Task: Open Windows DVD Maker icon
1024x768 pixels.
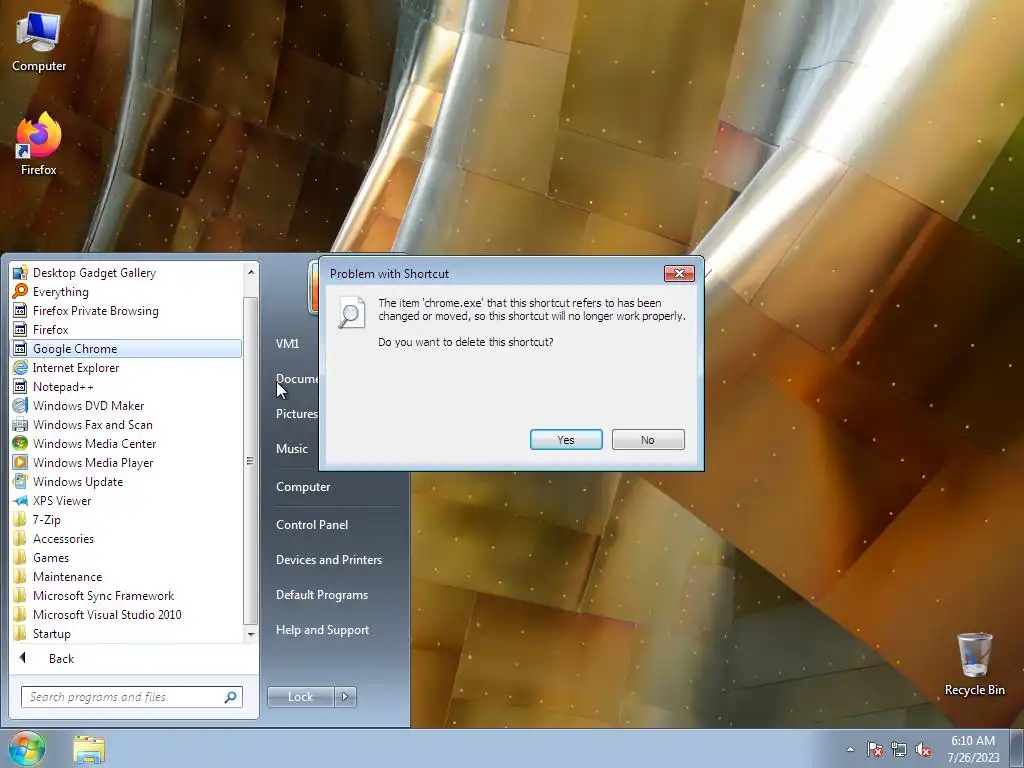Action: point(20,405)
